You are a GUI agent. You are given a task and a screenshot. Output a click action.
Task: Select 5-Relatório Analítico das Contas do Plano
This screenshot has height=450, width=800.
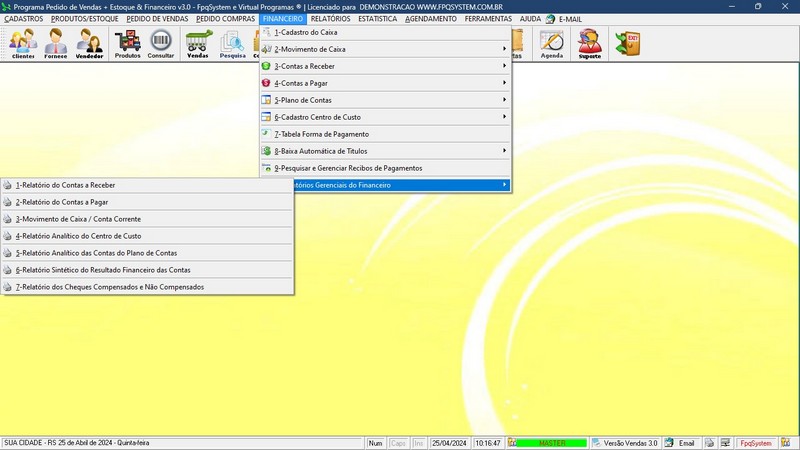(x=147, y=253)
